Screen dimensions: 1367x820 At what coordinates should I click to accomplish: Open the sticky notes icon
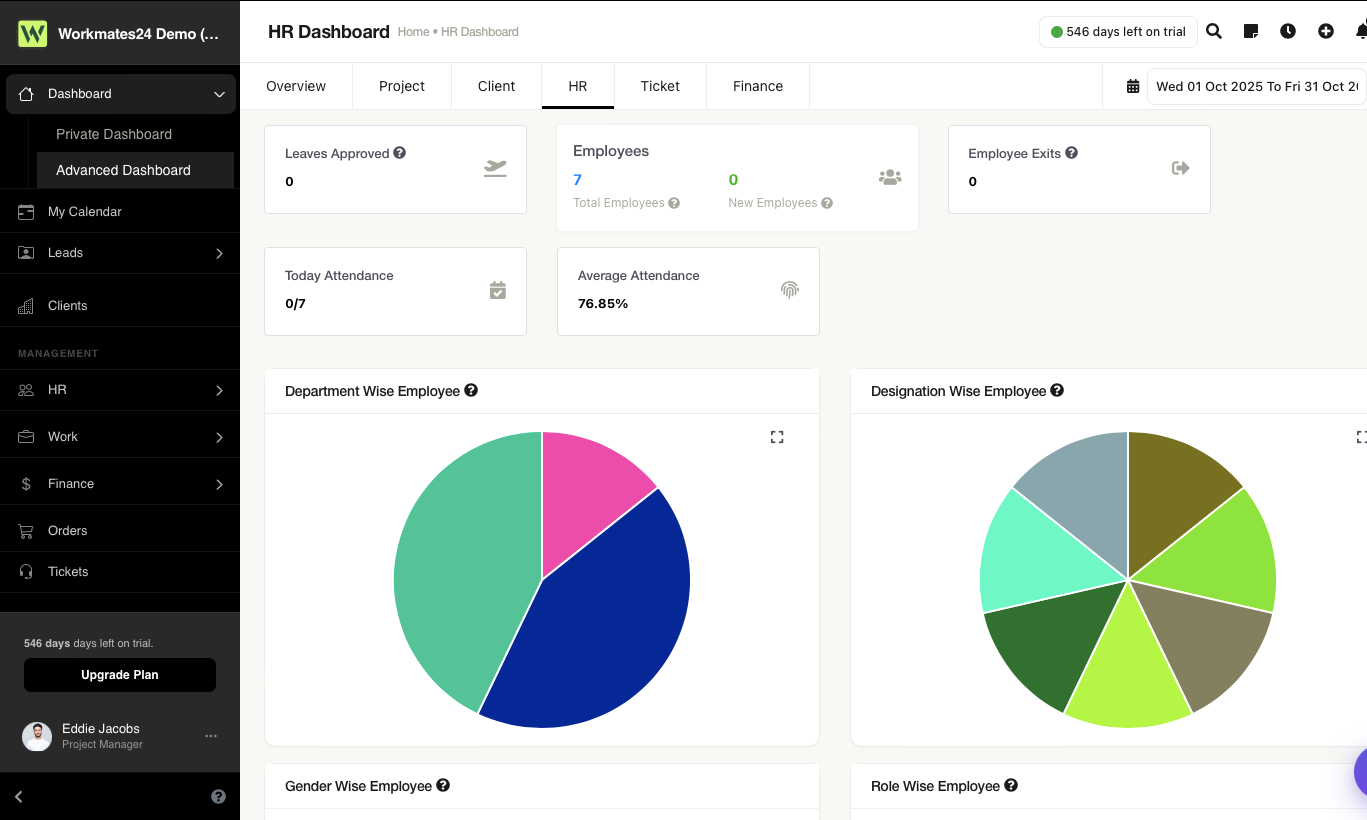tap(1251, 31)
